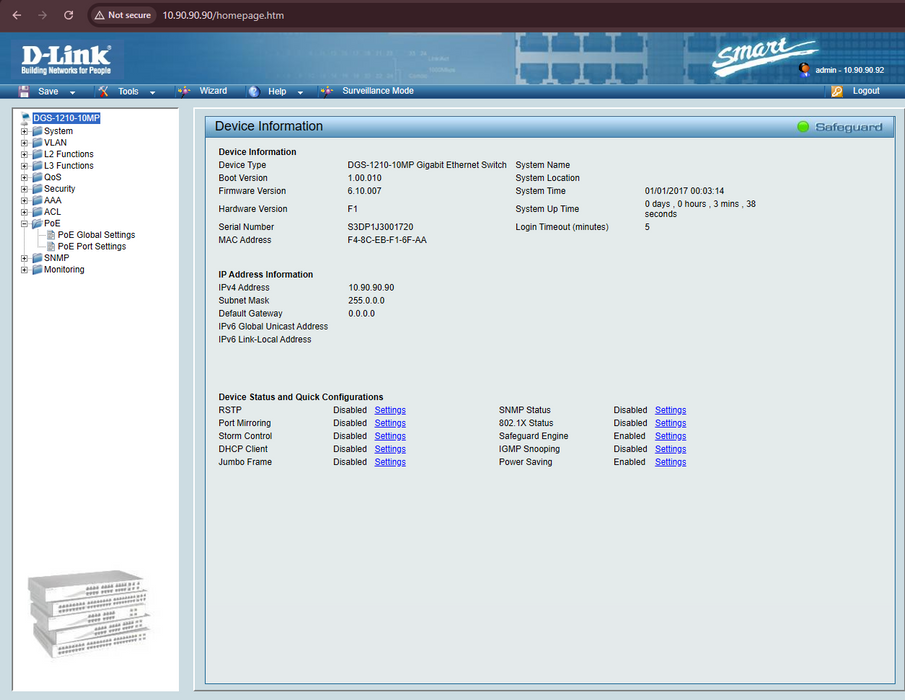The height and width of the screenshot is (700, 905).
Task: Open IGMP Snooping Settings link
Action: tap(671, 449)
